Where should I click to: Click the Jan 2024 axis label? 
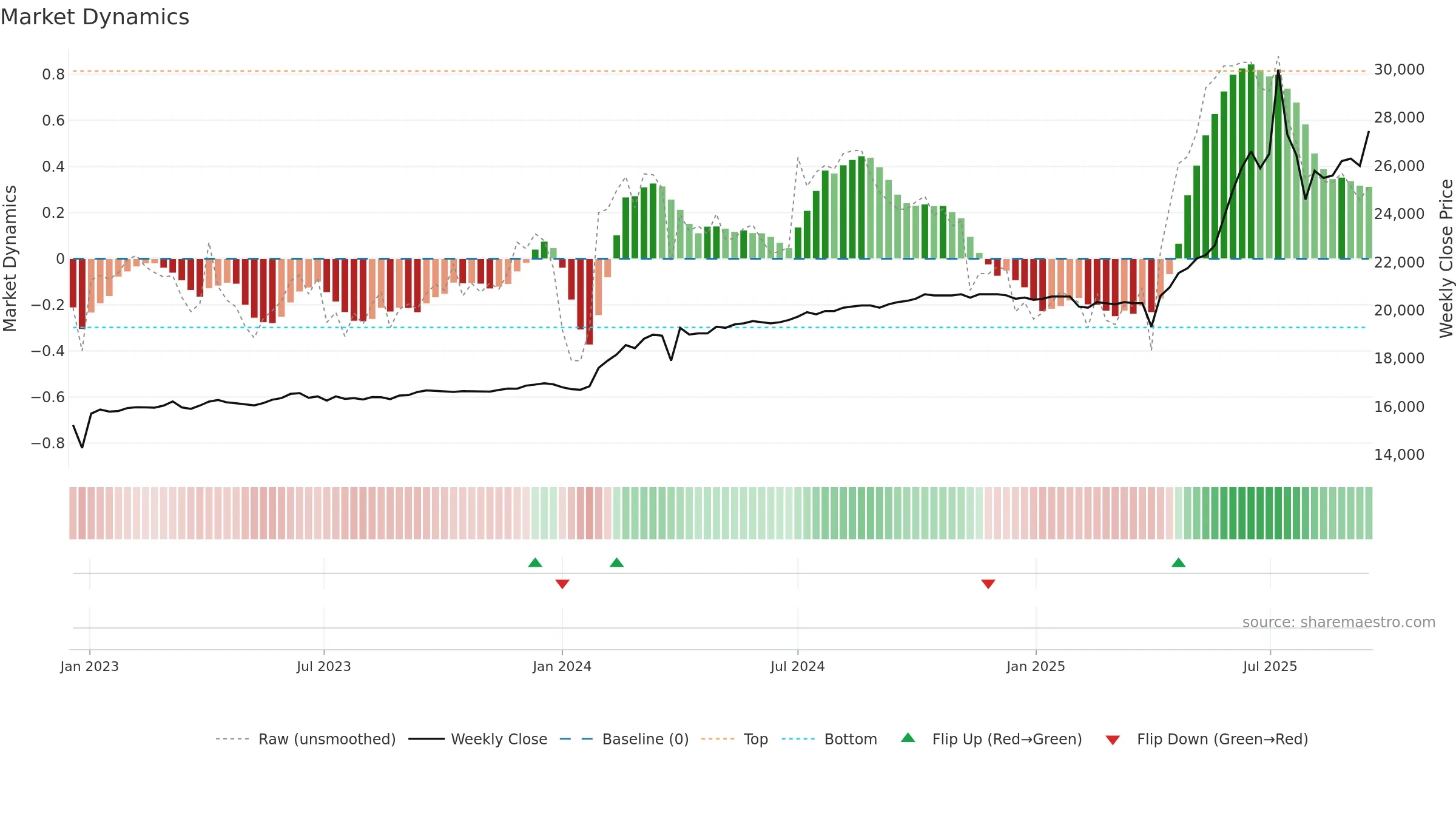562,666
